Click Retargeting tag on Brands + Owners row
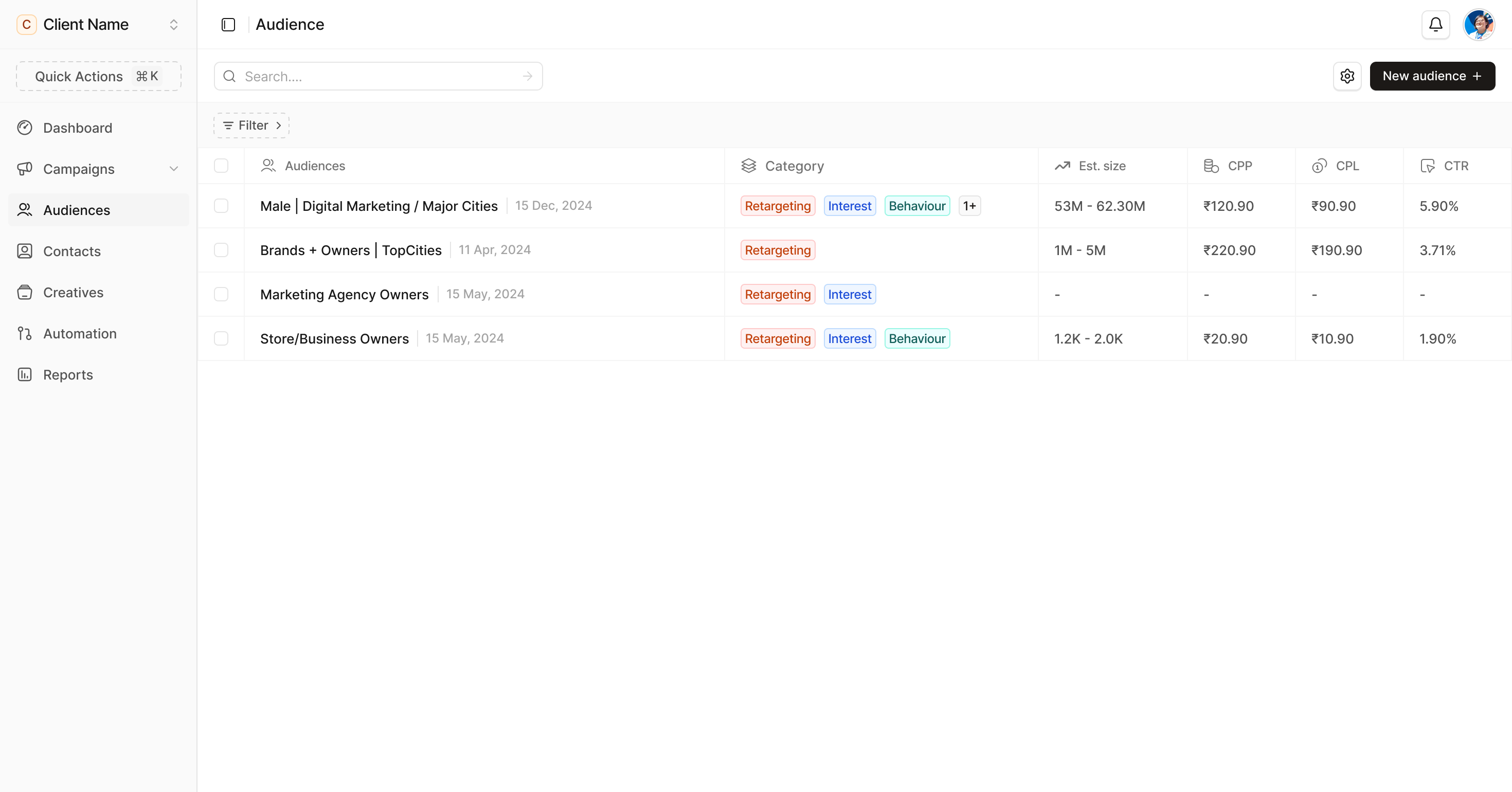This screenshot has height=792, width=1512. click(778, 250)
